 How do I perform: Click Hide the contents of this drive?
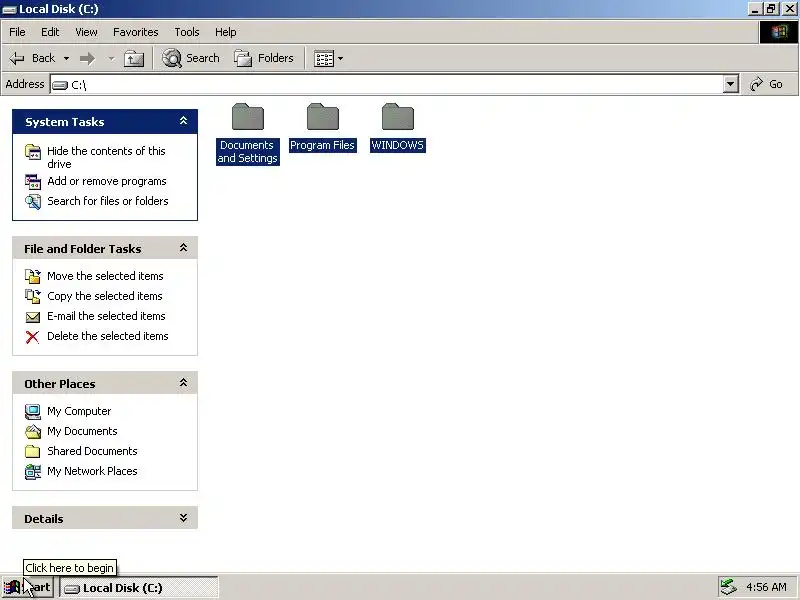(x=106, y=157)
